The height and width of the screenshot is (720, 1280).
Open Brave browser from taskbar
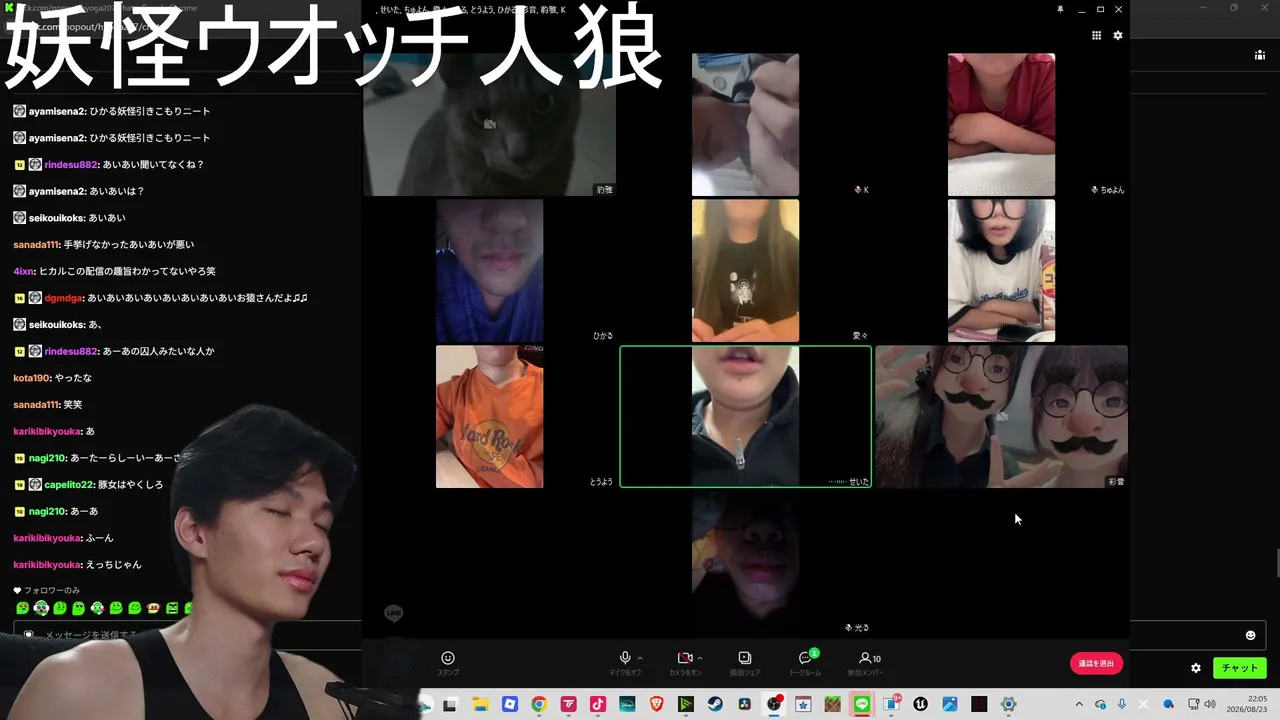[656, 704]
